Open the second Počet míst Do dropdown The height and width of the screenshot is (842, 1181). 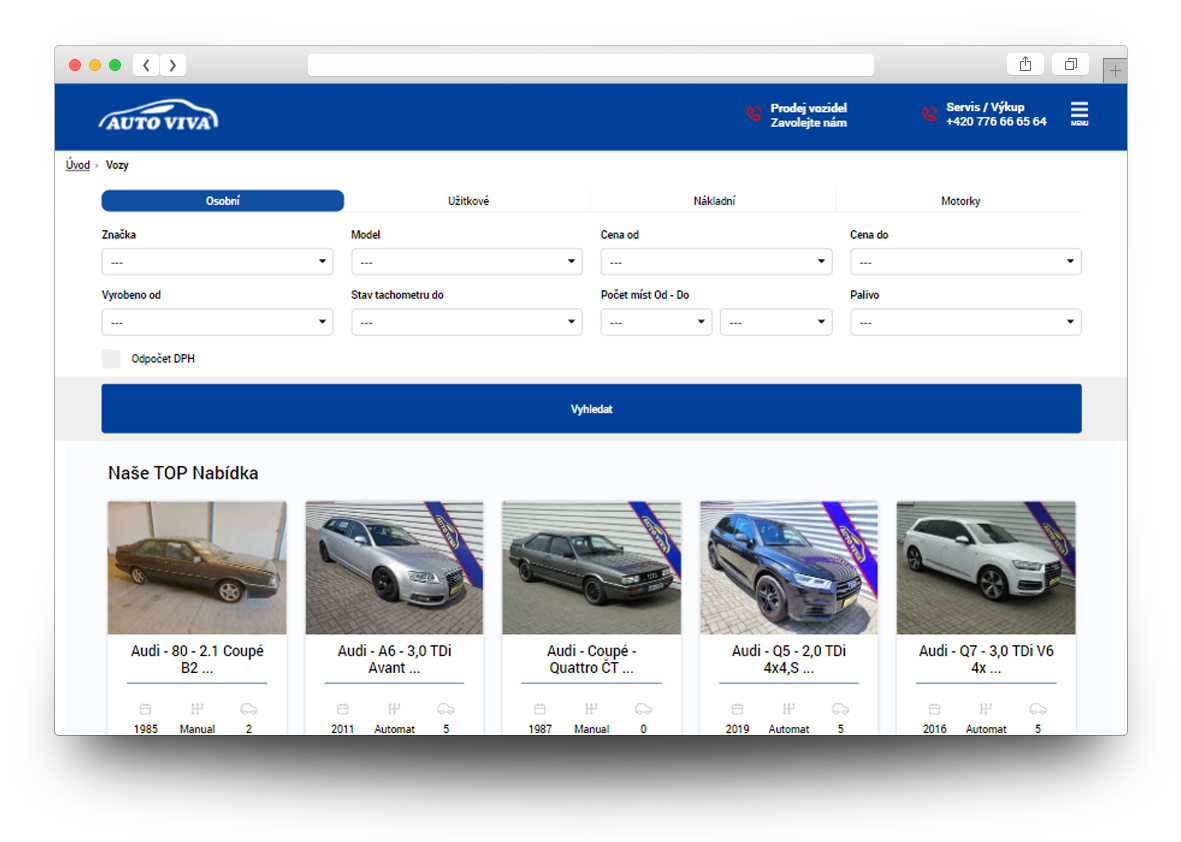(776, 322)
